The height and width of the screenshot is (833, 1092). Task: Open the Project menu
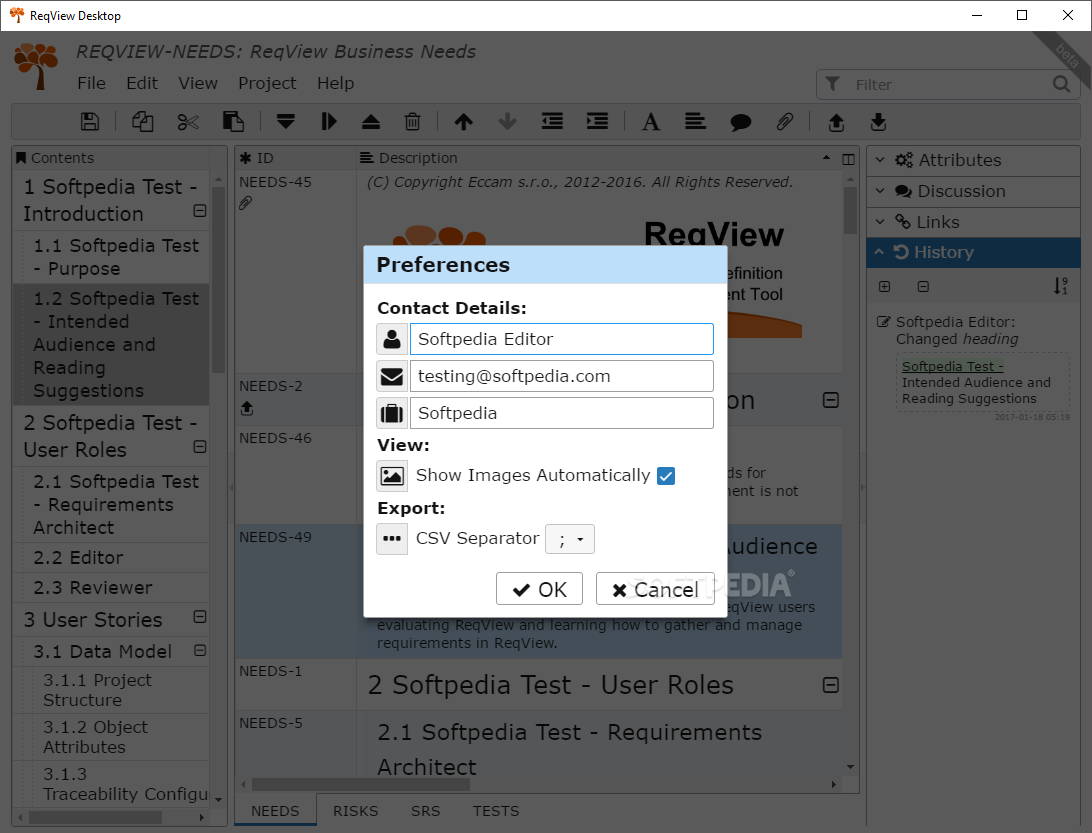point(267,84)
